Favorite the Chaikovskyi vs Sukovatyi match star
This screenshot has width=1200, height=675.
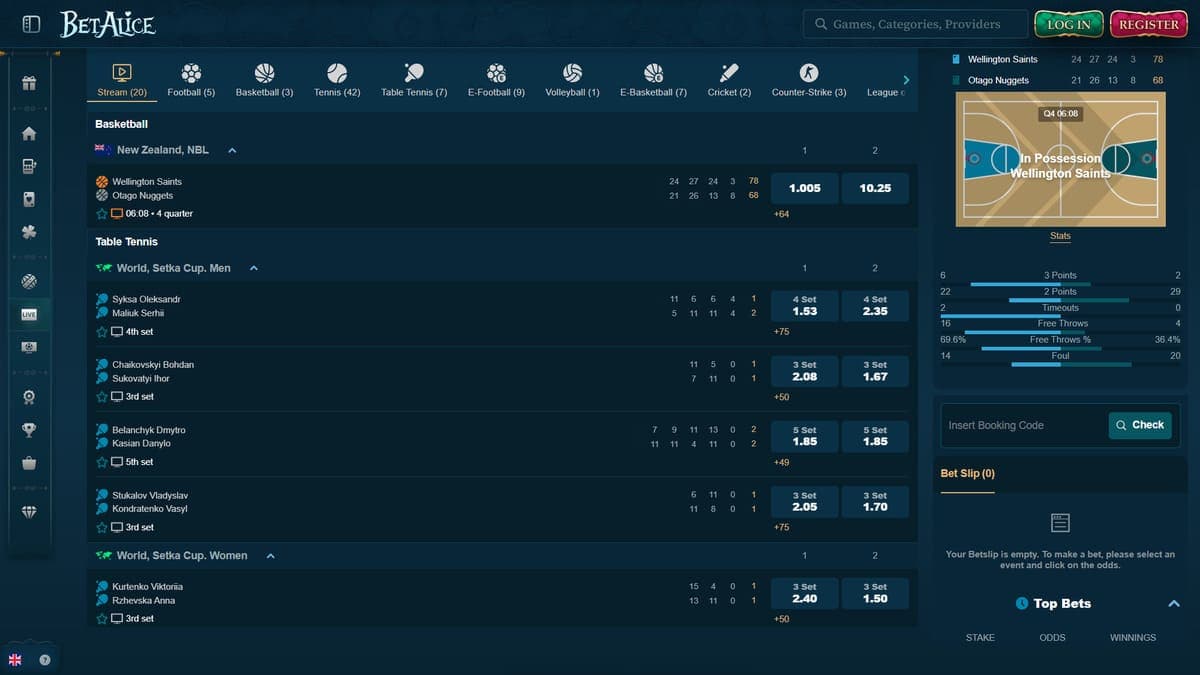(102, 397)
